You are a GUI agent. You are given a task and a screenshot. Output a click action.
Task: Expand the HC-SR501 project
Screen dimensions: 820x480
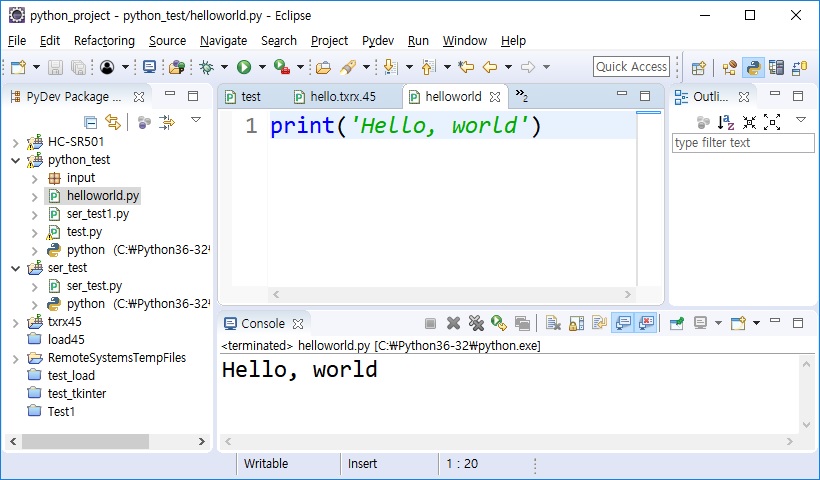[x=15, y=142]
